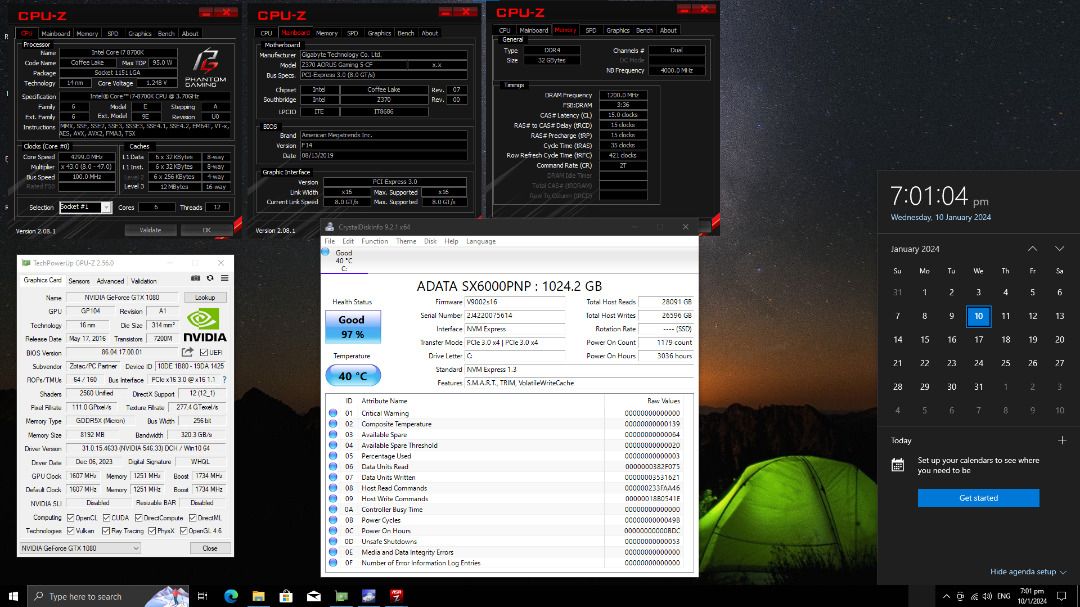Toggle the Vulkan checkbox in GPU-Z

(70, 531)
